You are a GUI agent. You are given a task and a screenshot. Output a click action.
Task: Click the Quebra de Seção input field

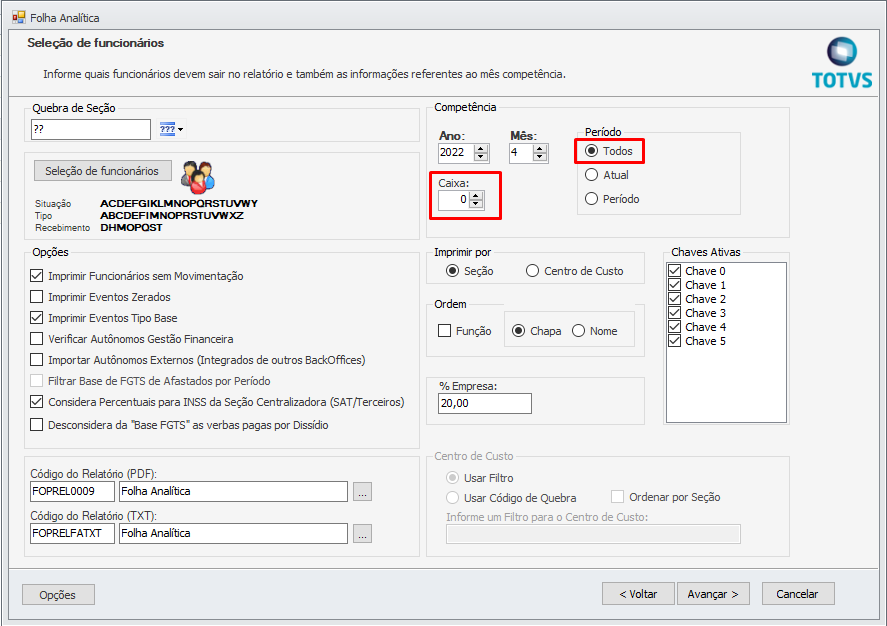[91, 129]
